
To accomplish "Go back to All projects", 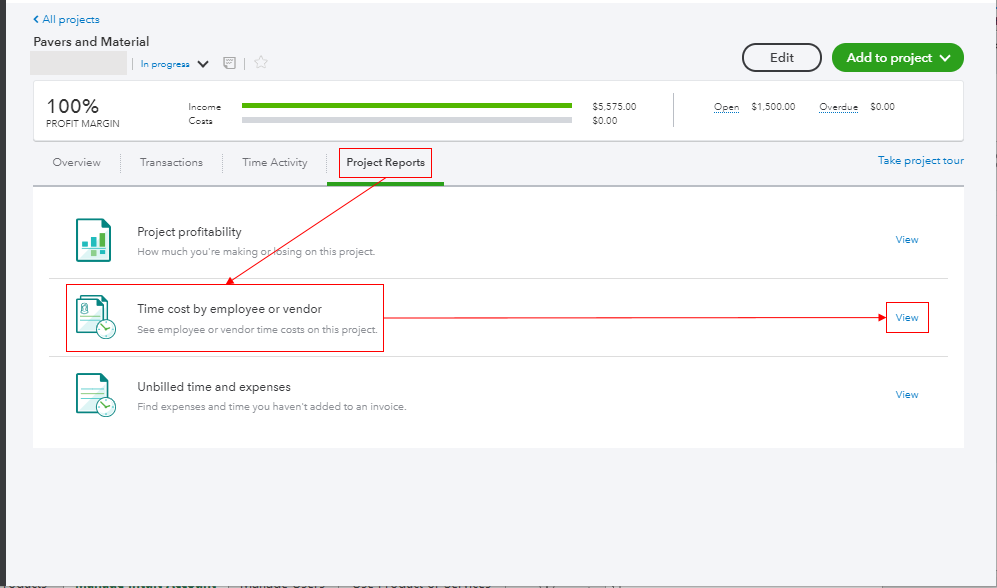I will pyautogui.click(x=66, y=20).
